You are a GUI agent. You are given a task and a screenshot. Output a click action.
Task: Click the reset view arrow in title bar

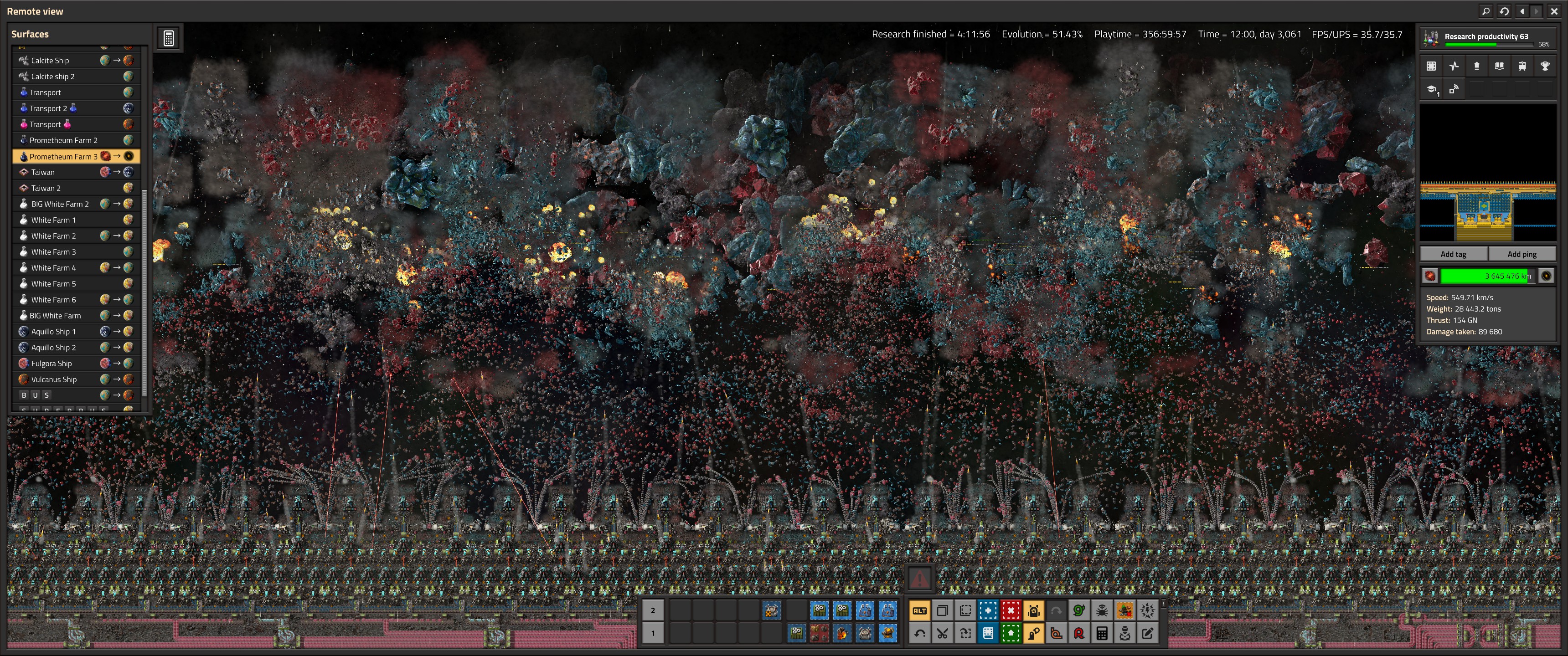pyautogui.click(x=1504, y=11)
